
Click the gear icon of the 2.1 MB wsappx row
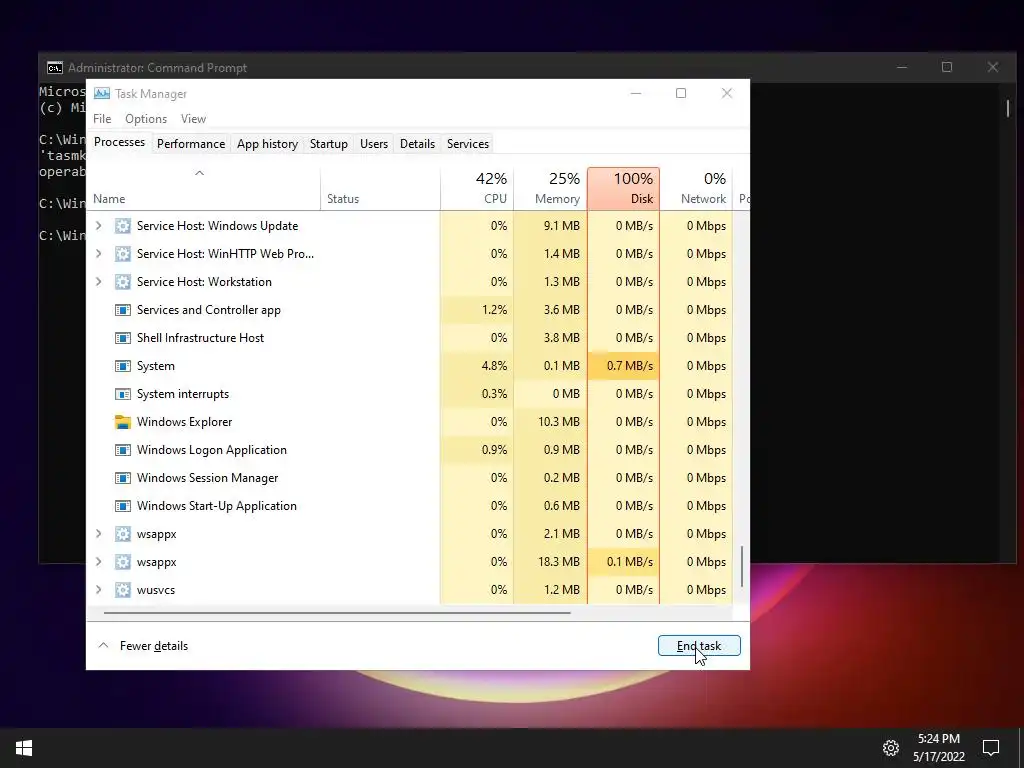[123, 534]
